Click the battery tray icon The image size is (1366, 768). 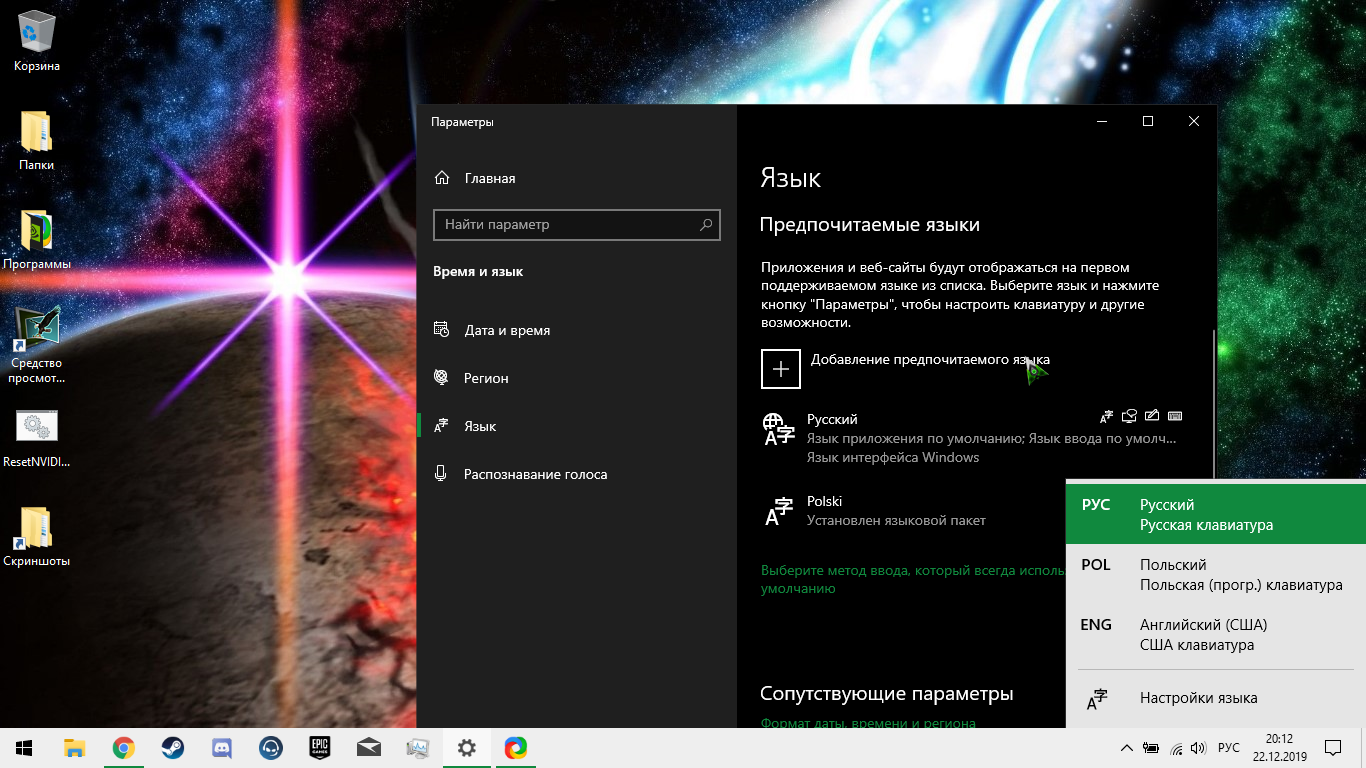1151,748
